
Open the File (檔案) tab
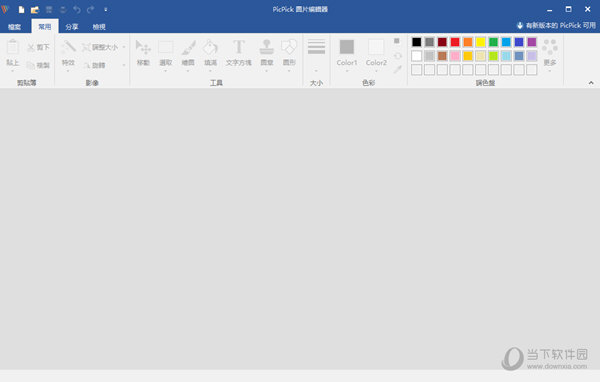(x=15, y=27)
